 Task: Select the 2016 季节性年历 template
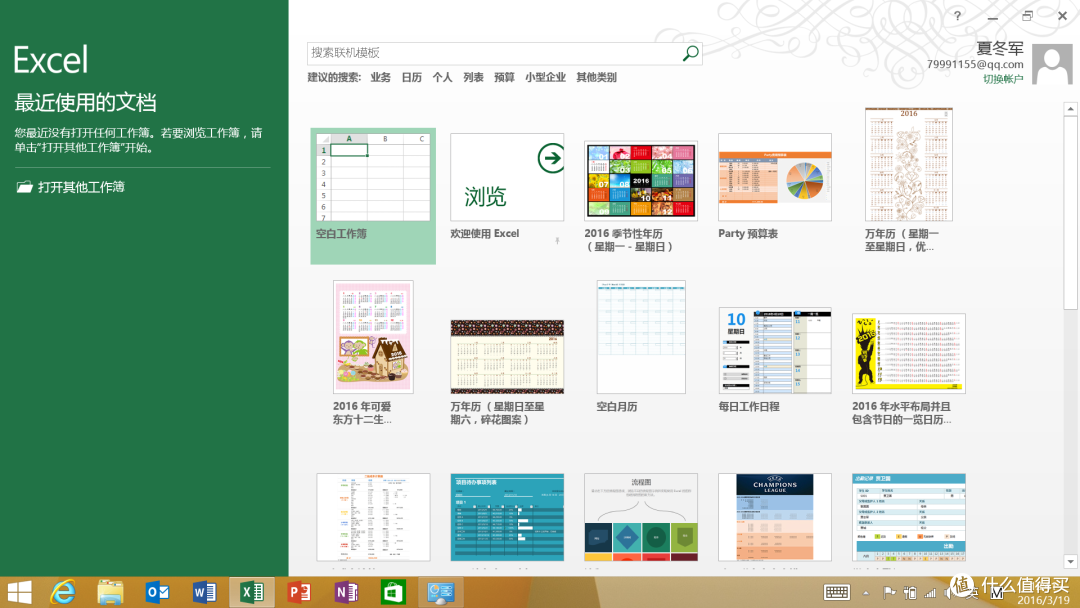tap(641, 181)
